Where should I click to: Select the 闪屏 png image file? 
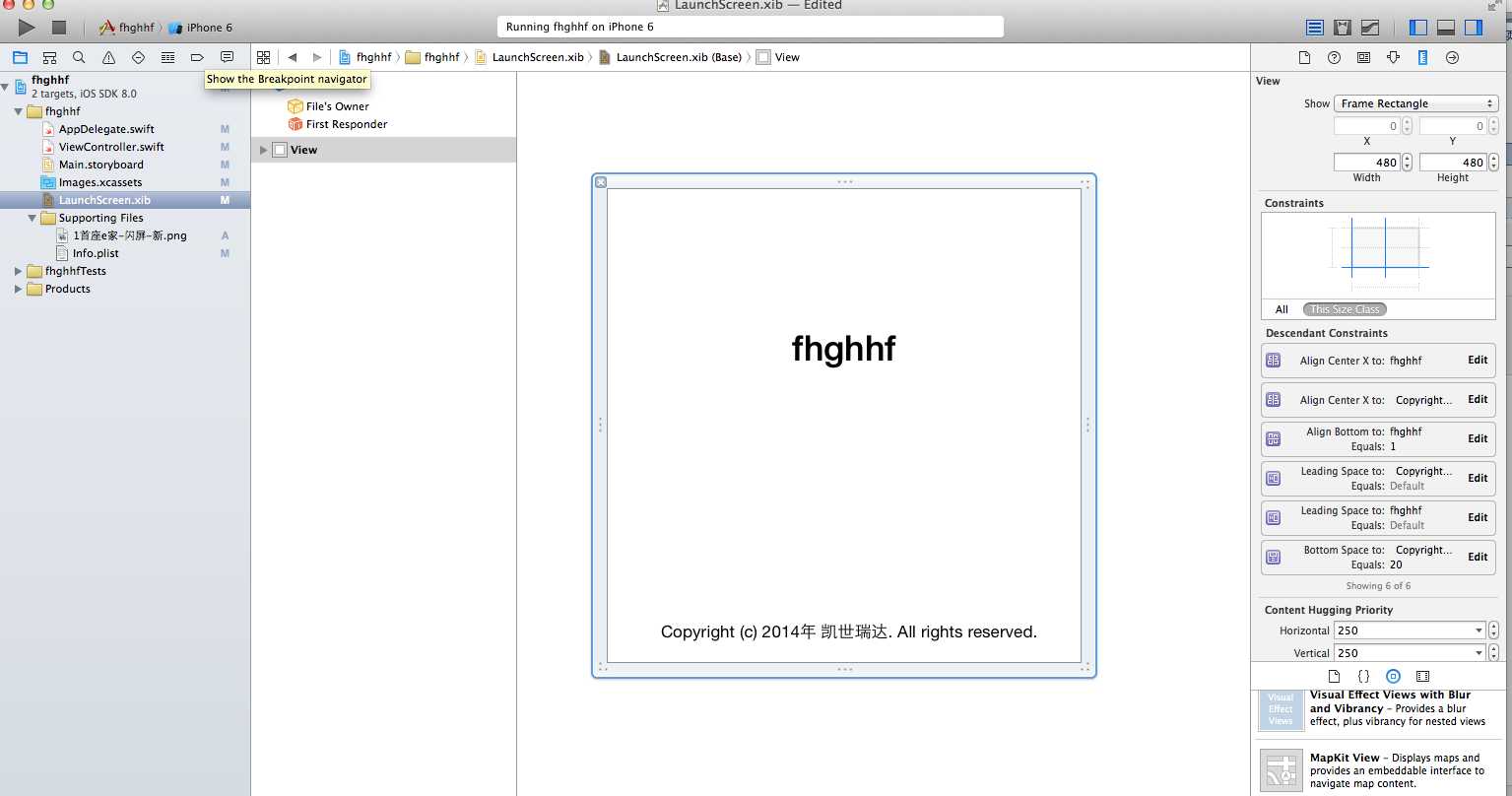click(x=129, y=235)
